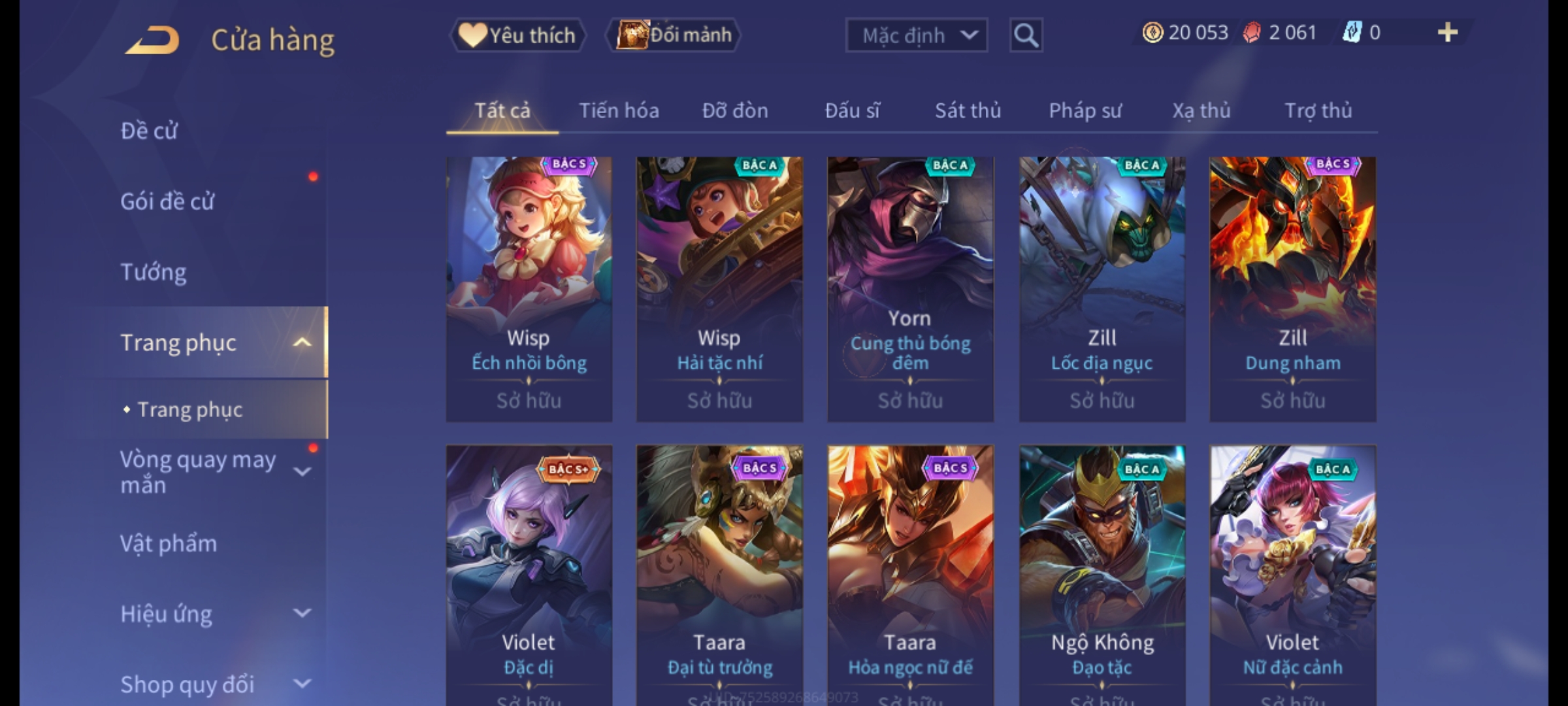Open Gói đề cử sidebar item

click(167, 201)
